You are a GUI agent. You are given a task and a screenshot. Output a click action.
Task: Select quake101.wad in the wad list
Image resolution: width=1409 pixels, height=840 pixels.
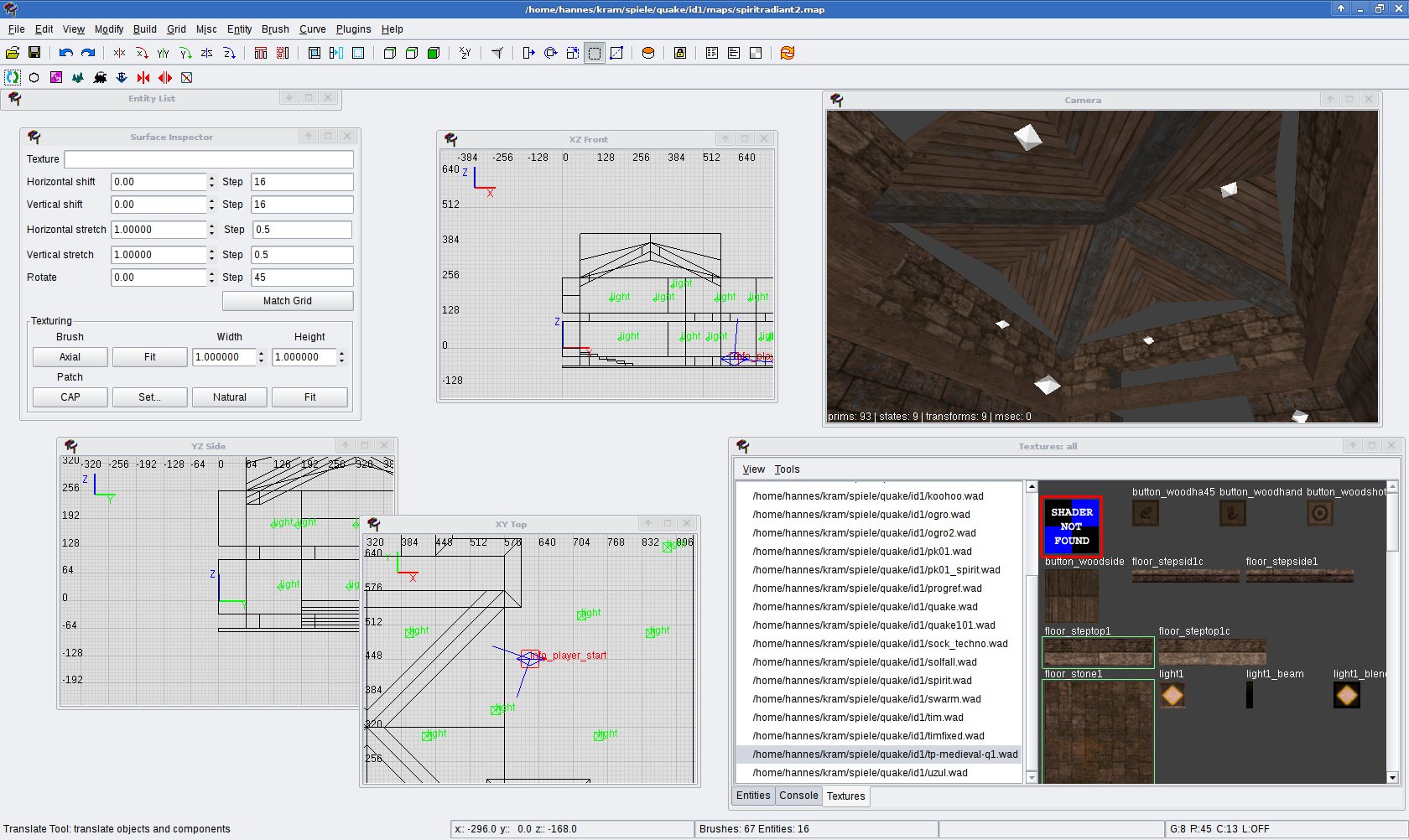[878, 625]
